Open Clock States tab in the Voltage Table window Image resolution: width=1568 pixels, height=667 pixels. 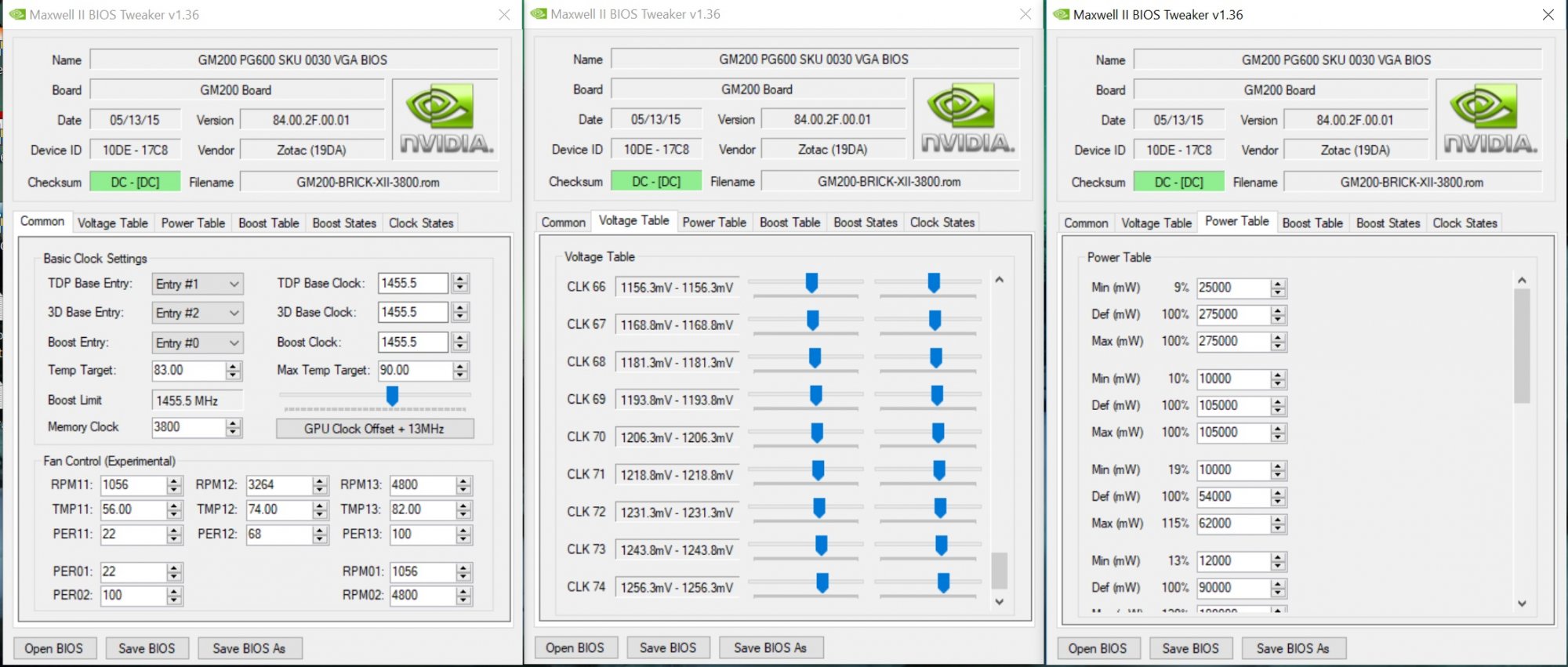point(942,223)
